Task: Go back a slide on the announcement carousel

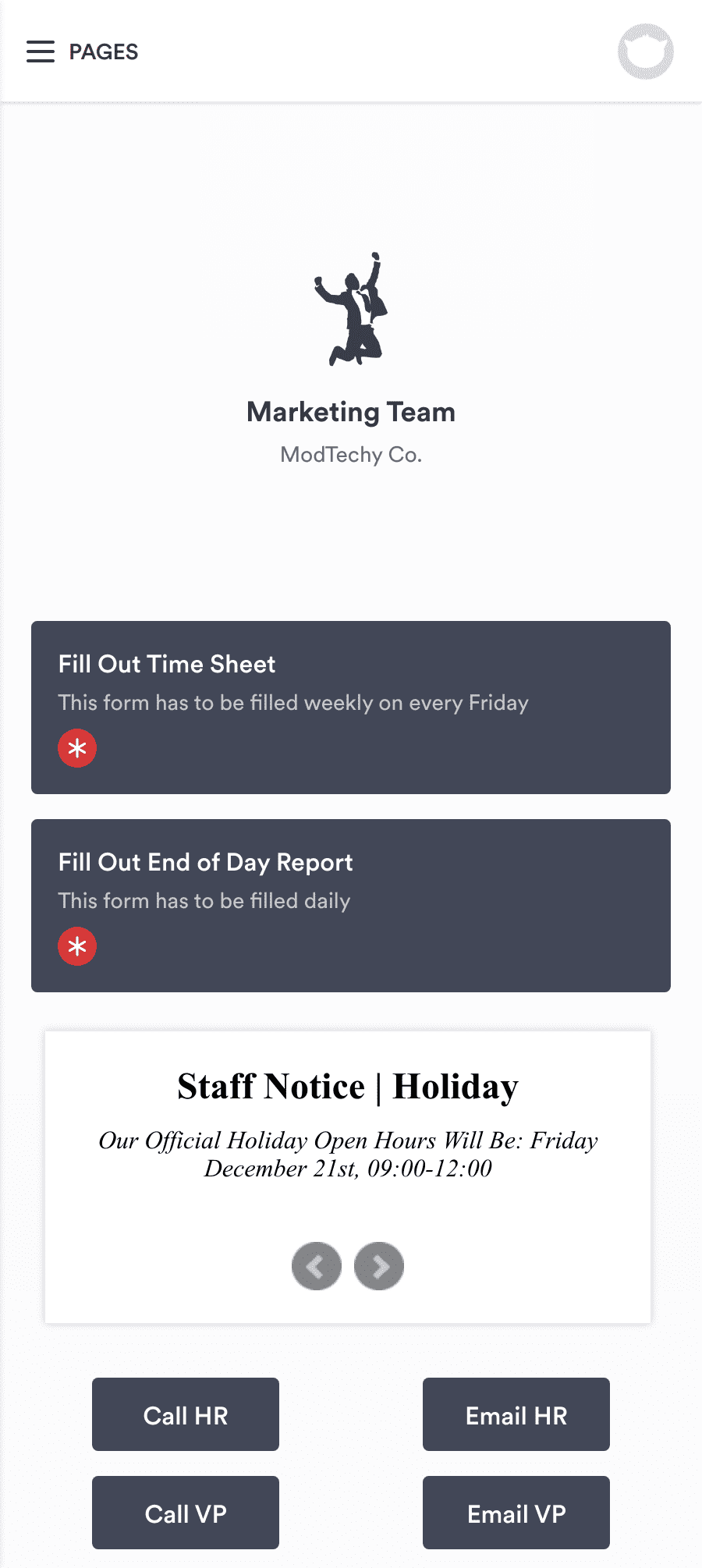Action: click(316, 1265)
